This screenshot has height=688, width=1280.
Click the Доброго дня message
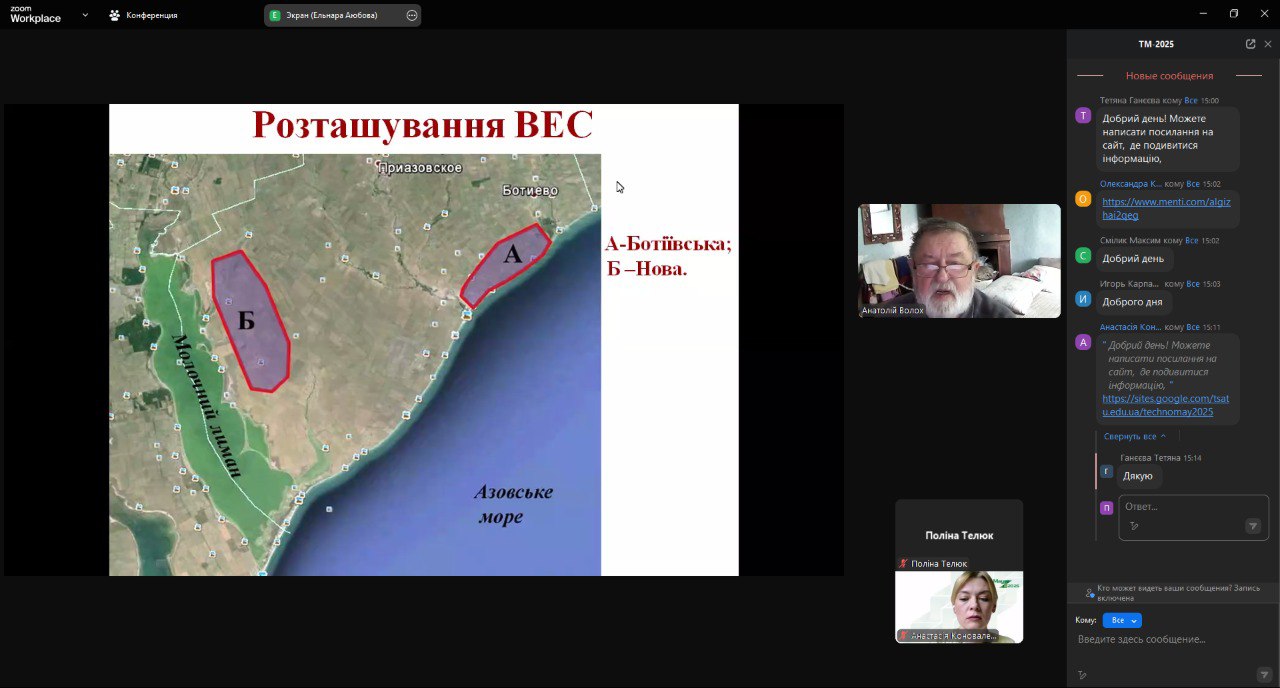pyautogui.click(x=1133, y=301)
